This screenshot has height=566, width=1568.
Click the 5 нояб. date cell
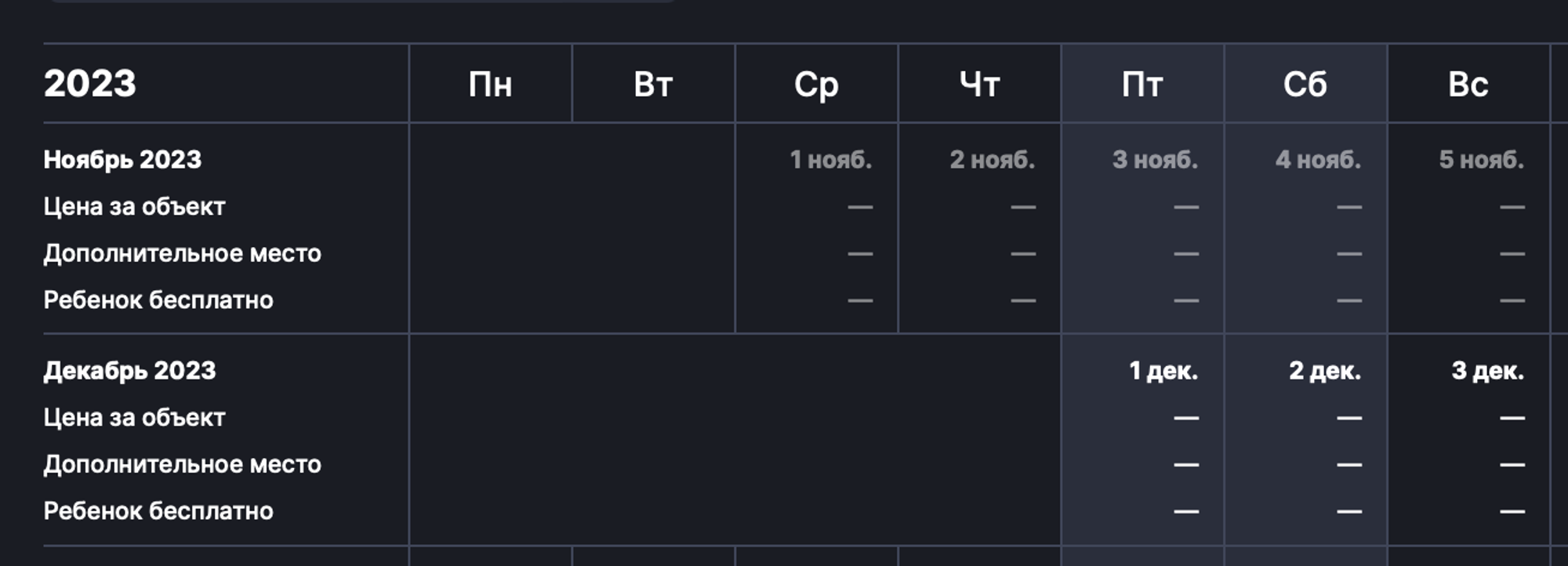coord(1481,160)
